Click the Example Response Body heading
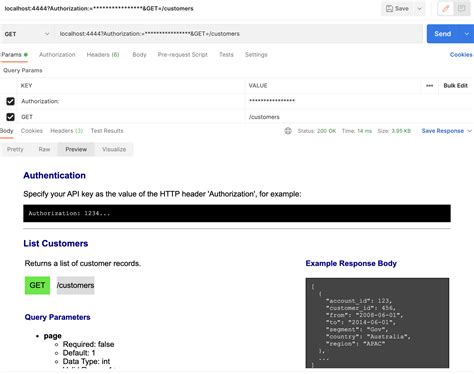The height and width of the screenshot is (374, 474). click(351, 263)
